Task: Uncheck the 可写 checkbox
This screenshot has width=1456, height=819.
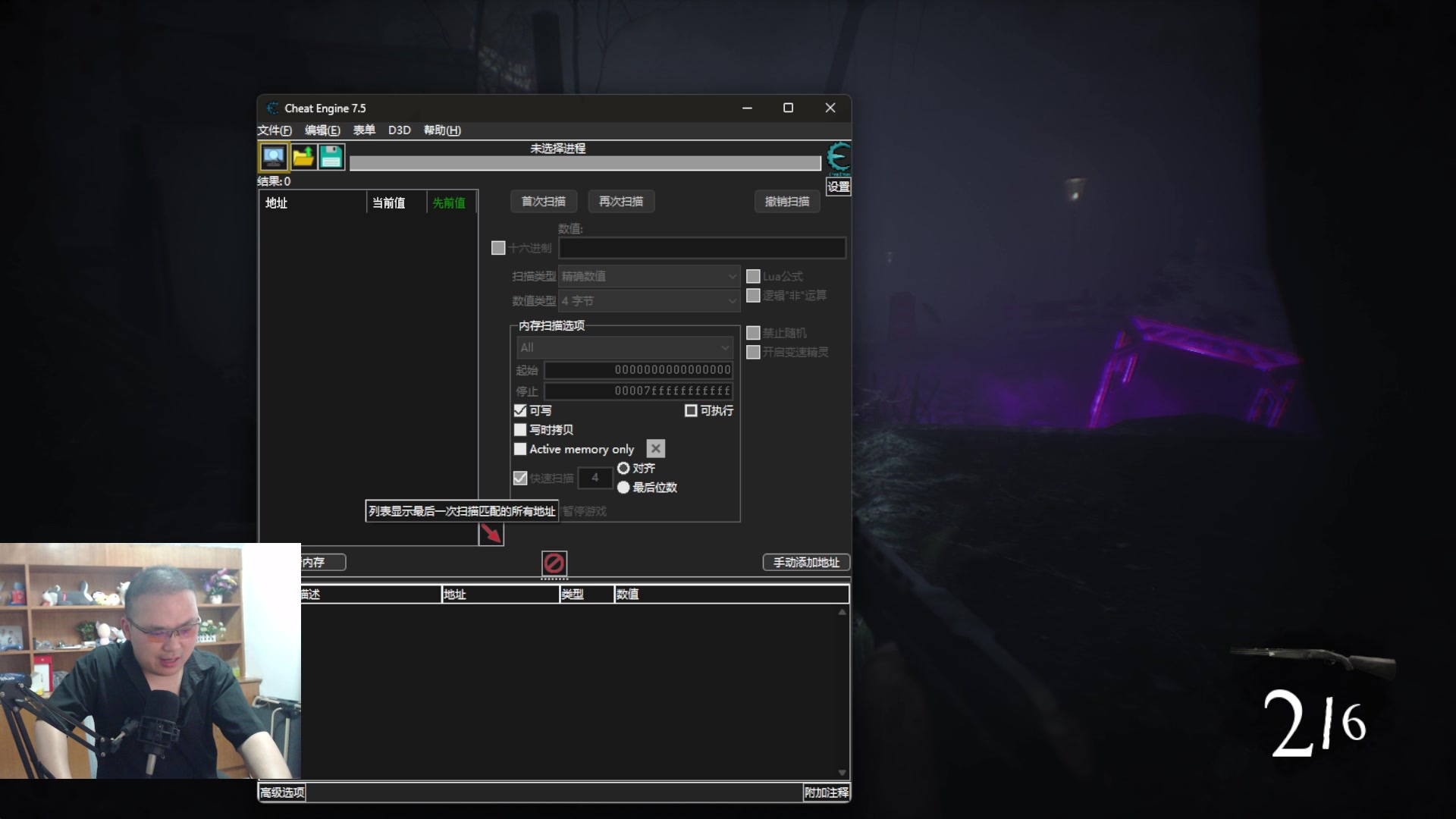Action: 520,411
